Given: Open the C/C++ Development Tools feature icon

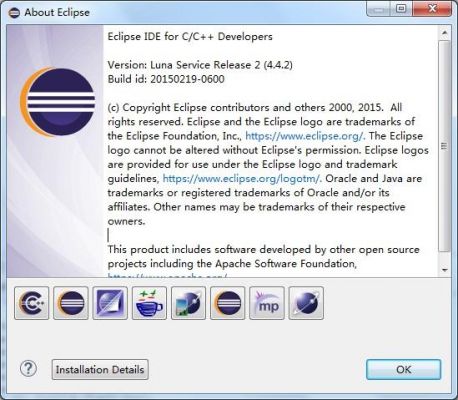Looking at the screenshot, I should click(x=32, y=303).
